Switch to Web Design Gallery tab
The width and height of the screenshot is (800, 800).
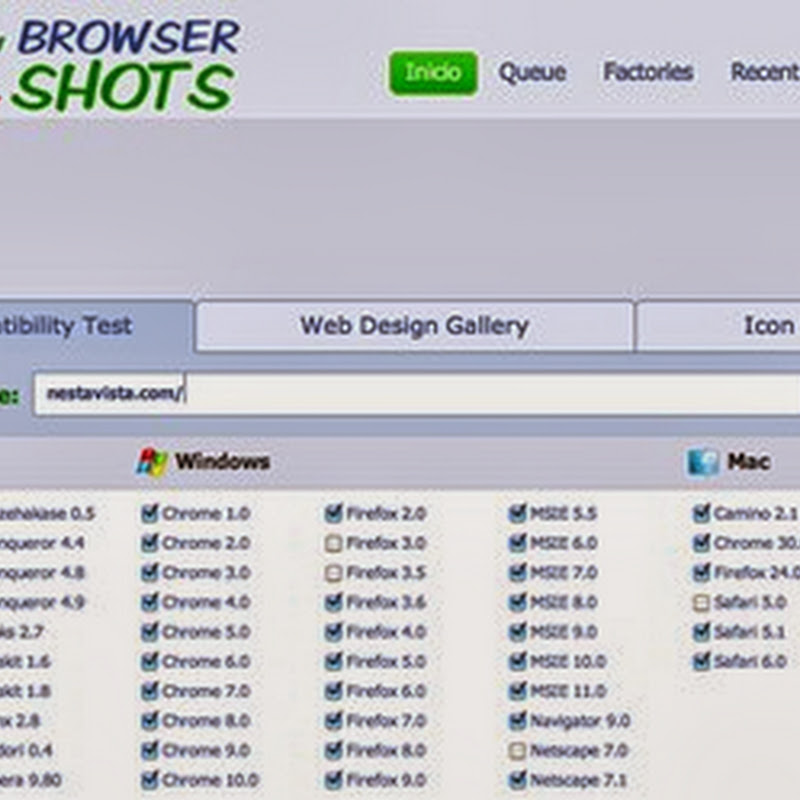414,326
